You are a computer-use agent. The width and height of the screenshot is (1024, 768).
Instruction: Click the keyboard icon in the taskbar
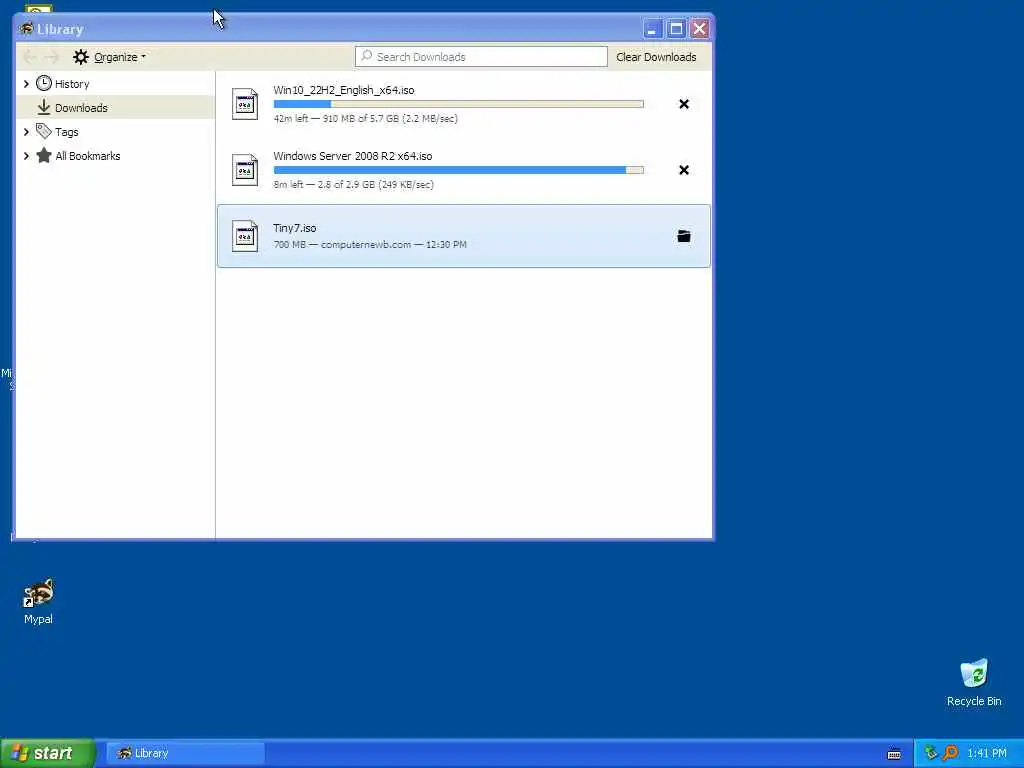point(894,754)
